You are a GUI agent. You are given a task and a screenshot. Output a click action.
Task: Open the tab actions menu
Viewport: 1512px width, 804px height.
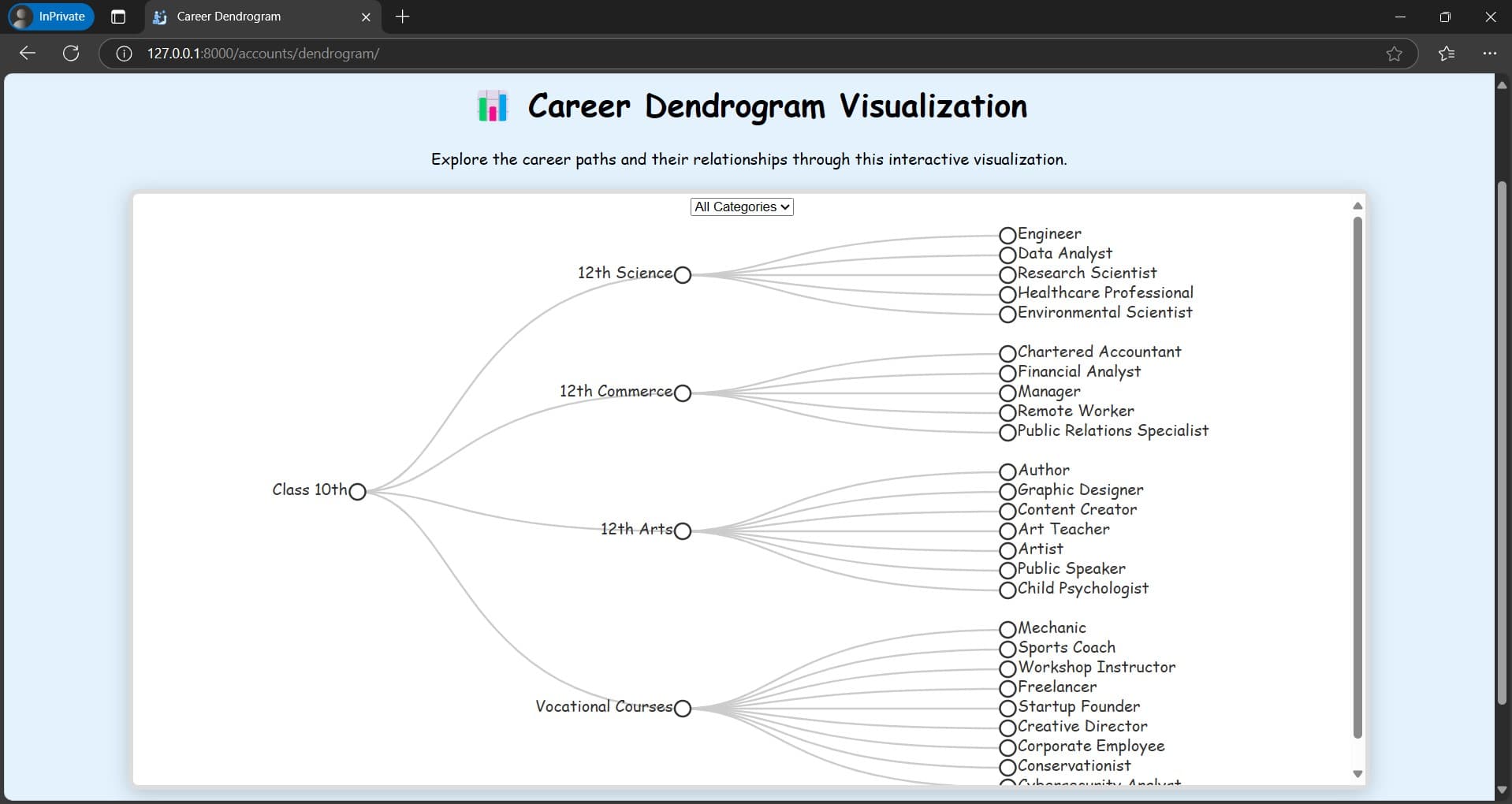(118, 17)
